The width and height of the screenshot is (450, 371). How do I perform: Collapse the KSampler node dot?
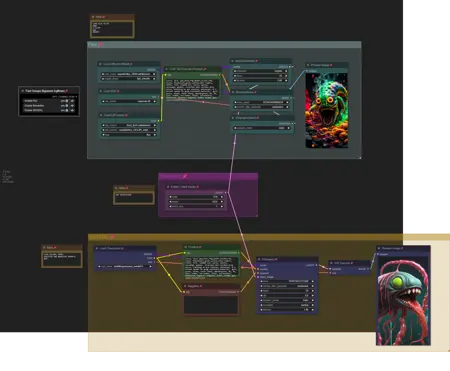tap(259, 259)
